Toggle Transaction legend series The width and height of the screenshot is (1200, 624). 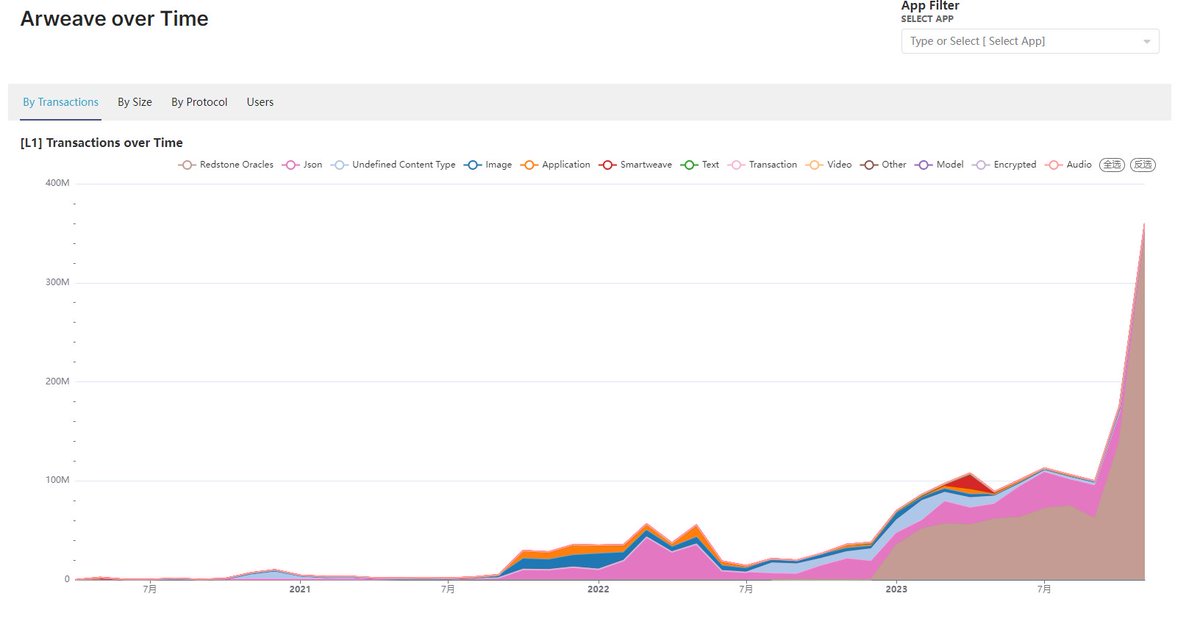pos(763,165)
